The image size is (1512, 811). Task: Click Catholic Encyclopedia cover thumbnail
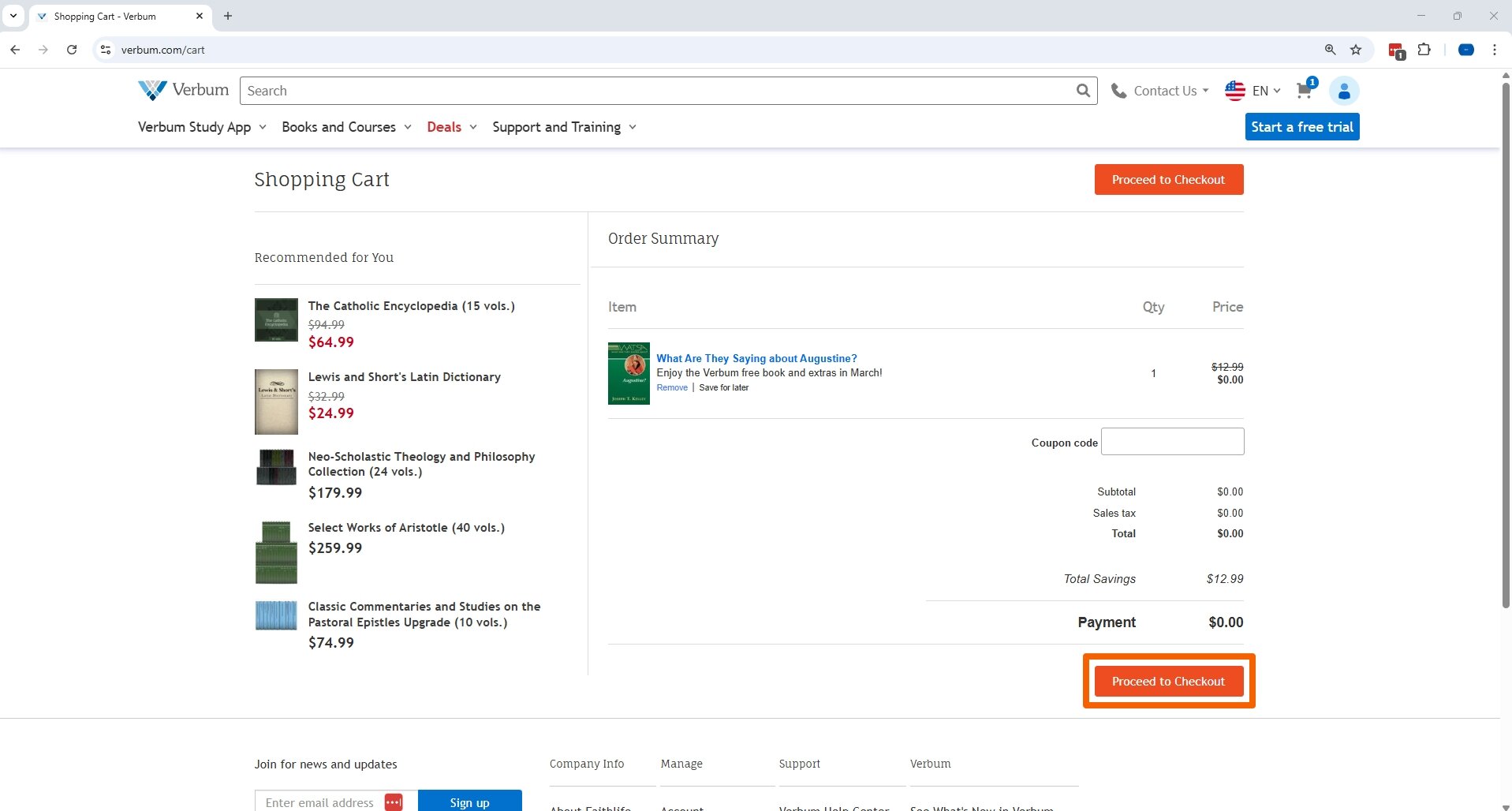point(276,320)
